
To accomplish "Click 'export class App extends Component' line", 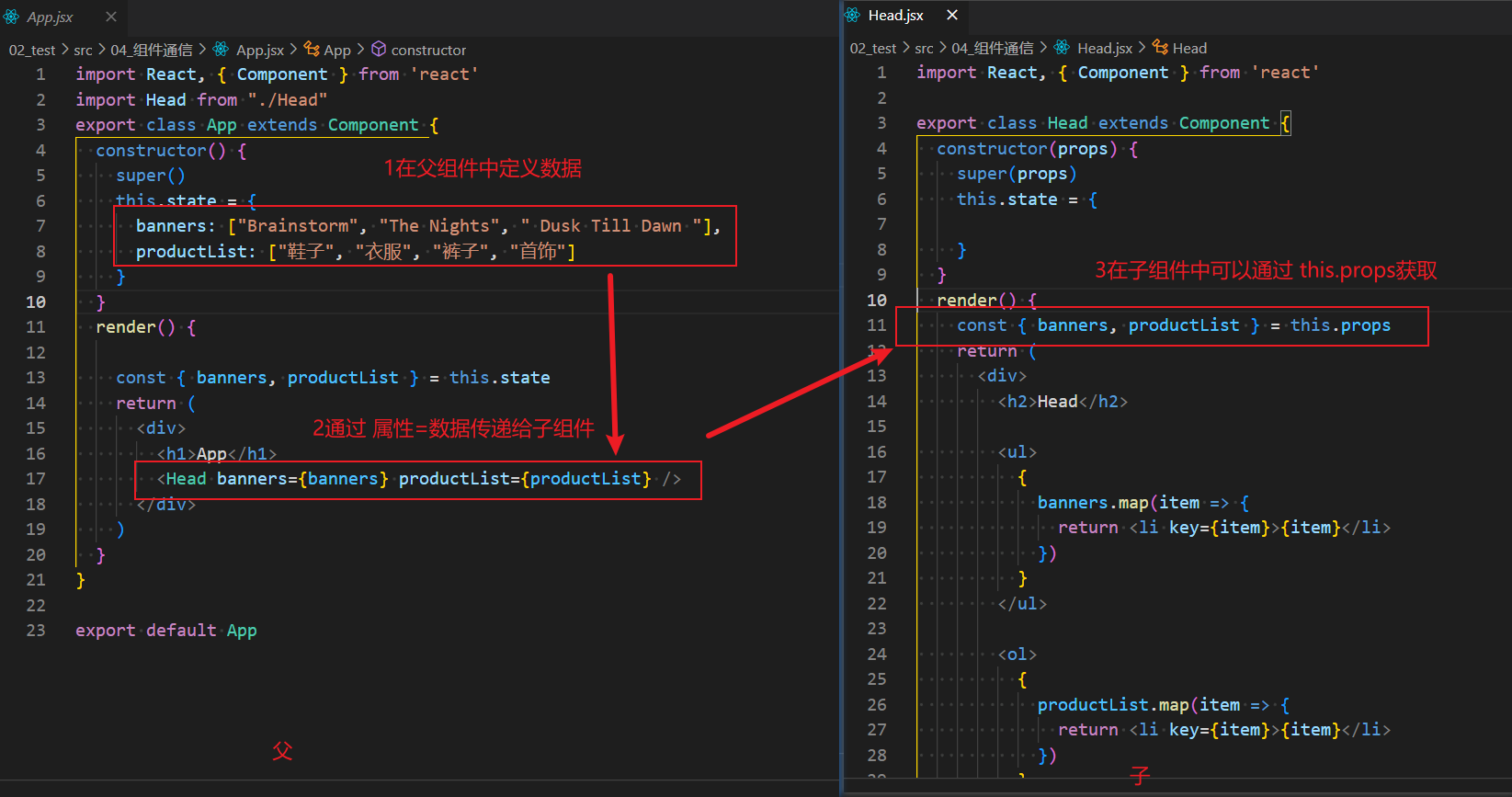I will 256,124.
